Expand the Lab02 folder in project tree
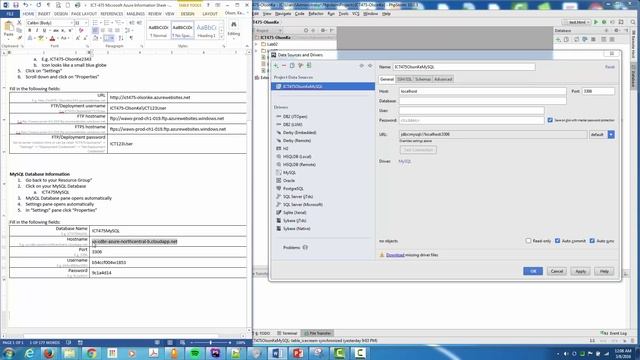The width and height of the screenshot is (640, 360). point(256,44)
